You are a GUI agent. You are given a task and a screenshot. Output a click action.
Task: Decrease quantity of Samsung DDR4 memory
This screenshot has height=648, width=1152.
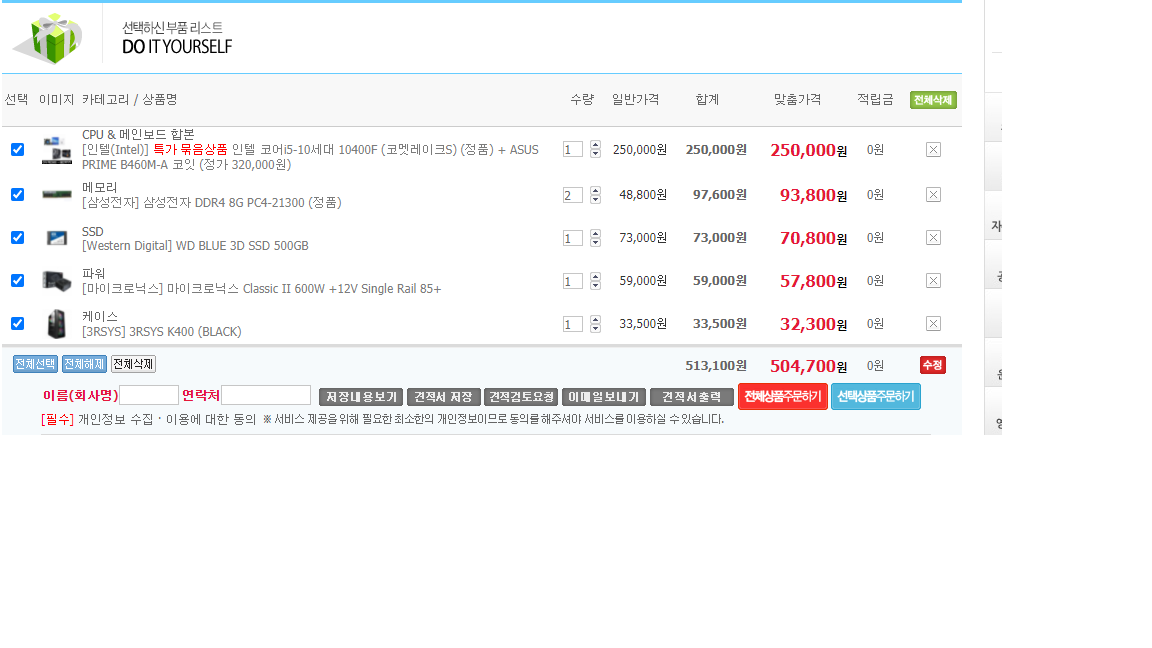[595, 199]
